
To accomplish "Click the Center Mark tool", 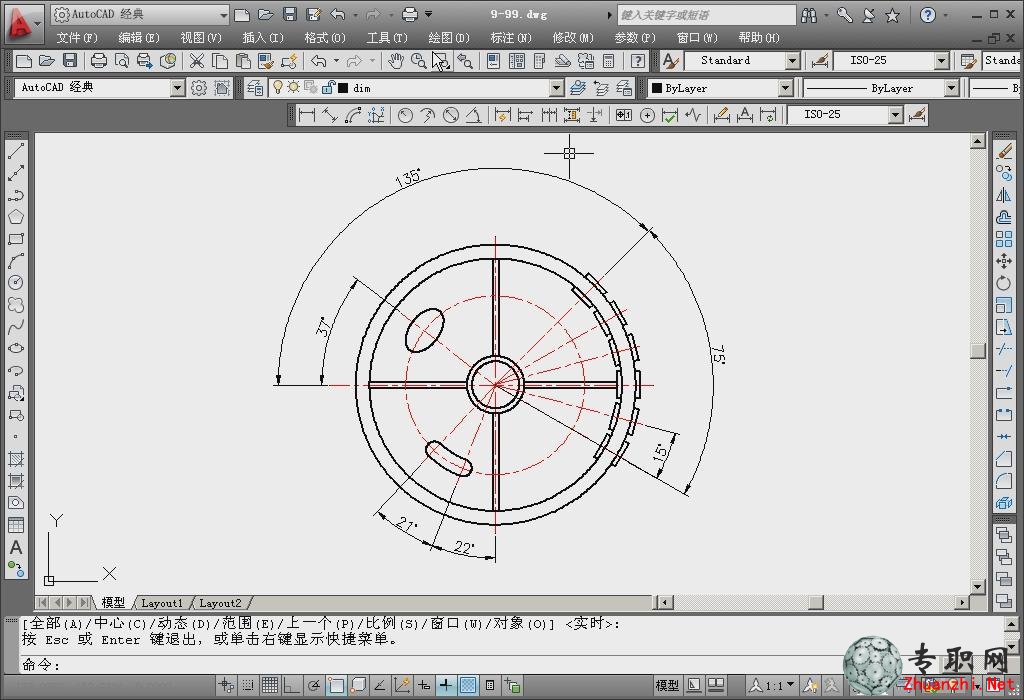I will point(647,116).
